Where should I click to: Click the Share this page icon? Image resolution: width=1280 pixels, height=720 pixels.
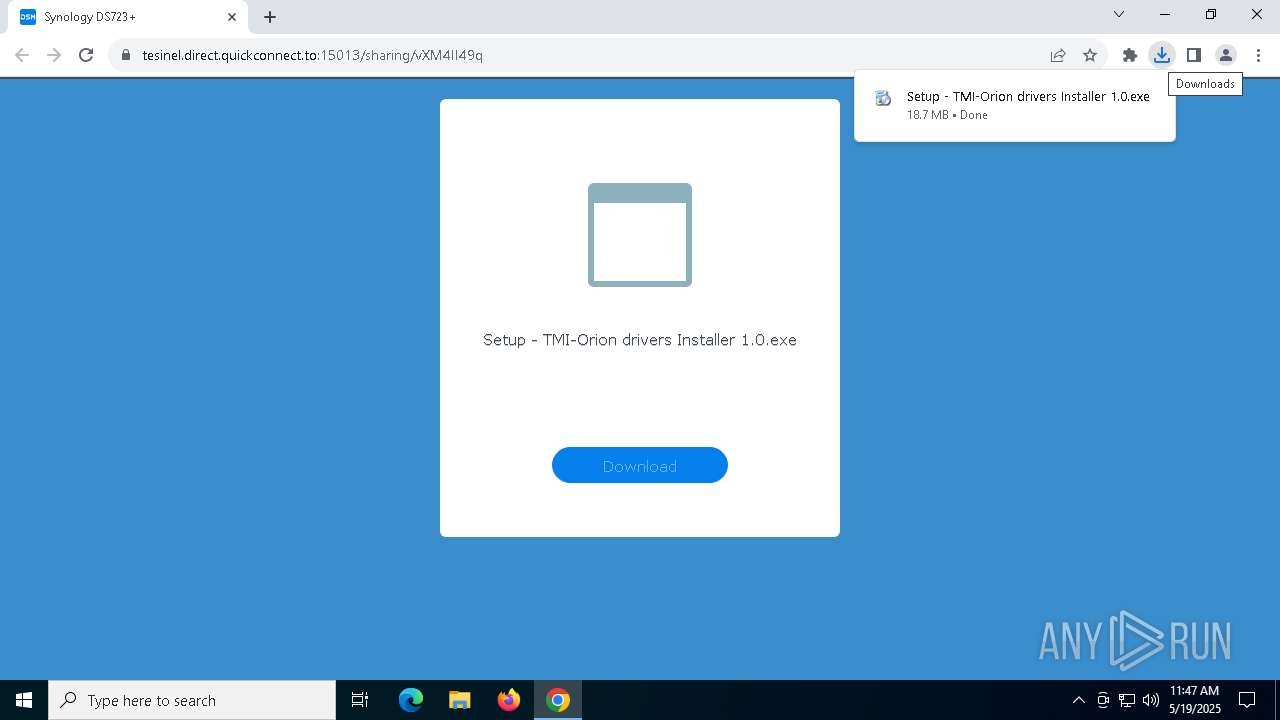coord(1057,55)
